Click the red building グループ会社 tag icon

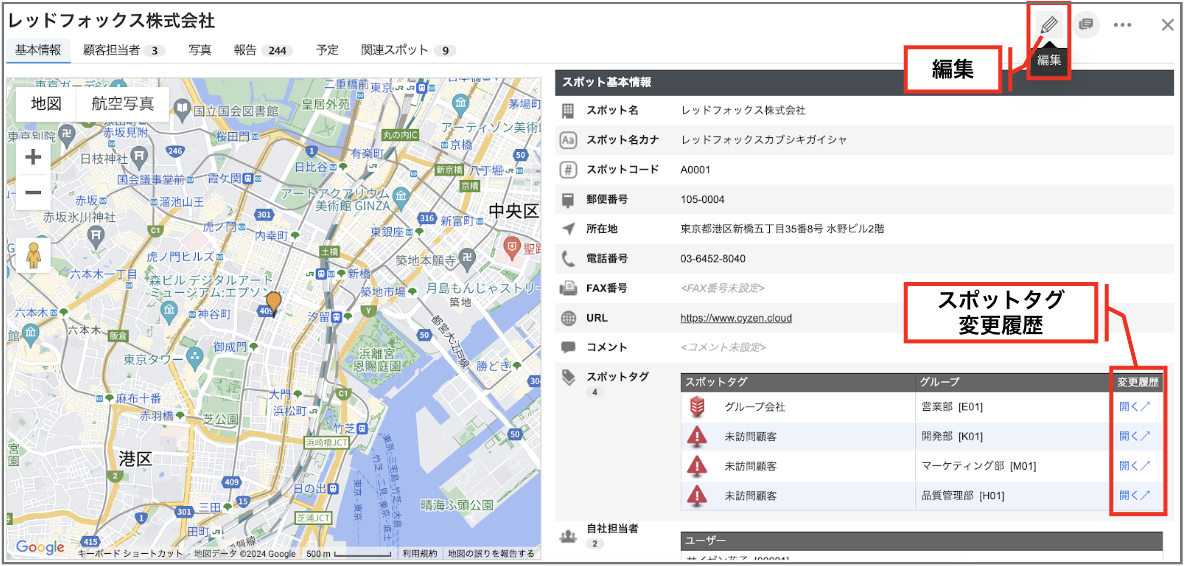click(697, 407)
